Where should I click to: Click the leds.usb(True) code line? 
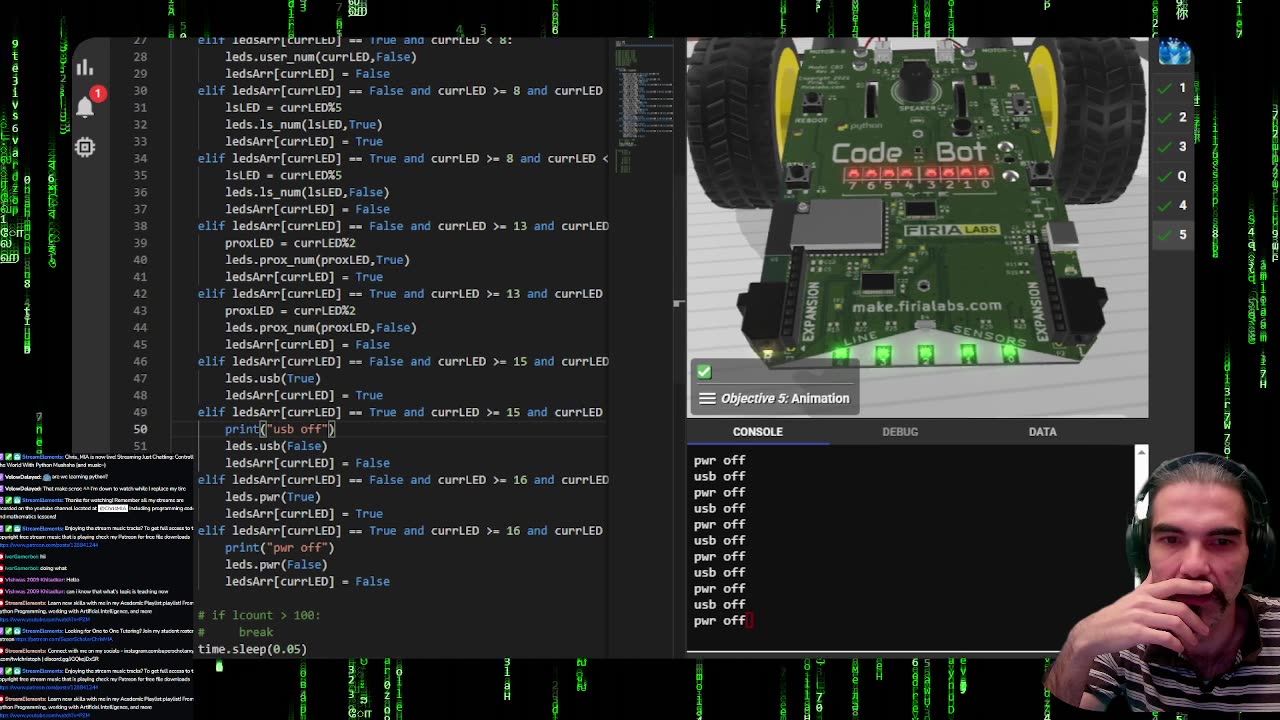(x=273, y=378)
